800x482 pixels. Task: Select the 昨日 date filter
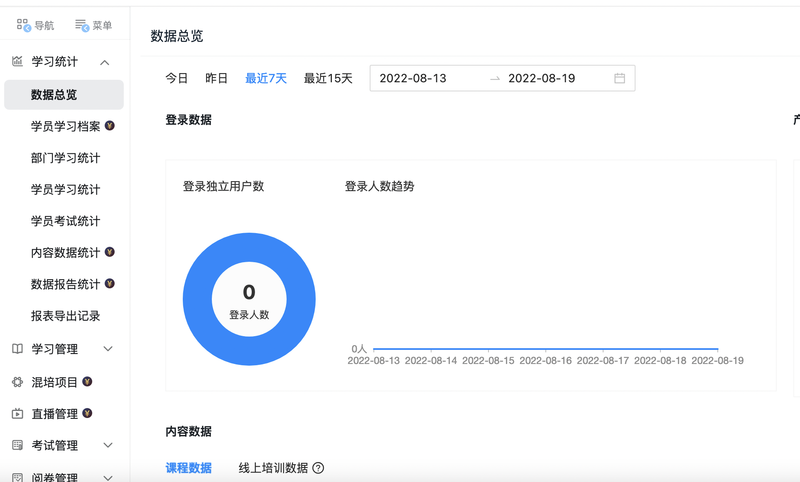point(216,79)
